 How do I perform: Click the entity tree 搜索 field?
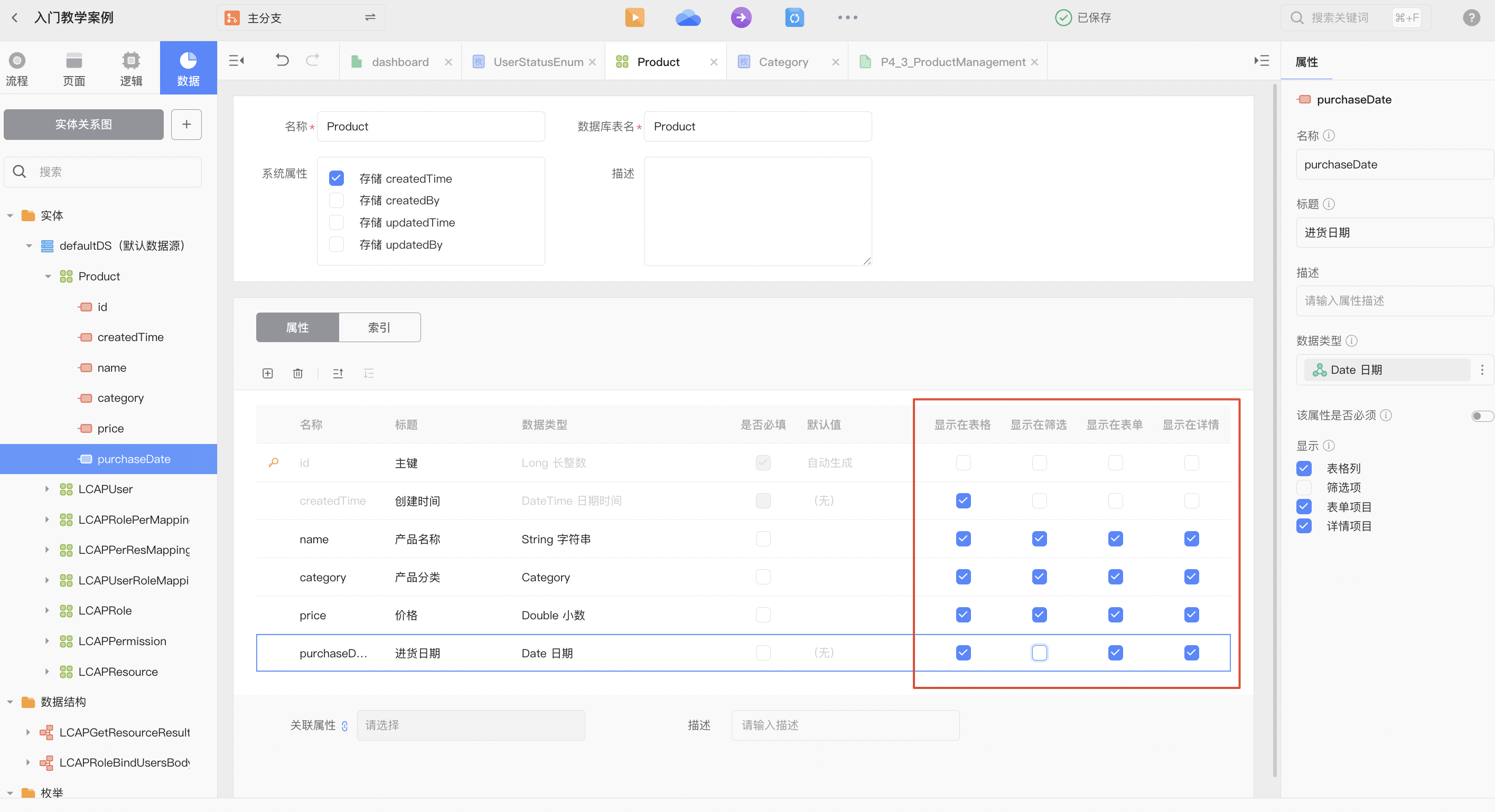tap(102, 172)
